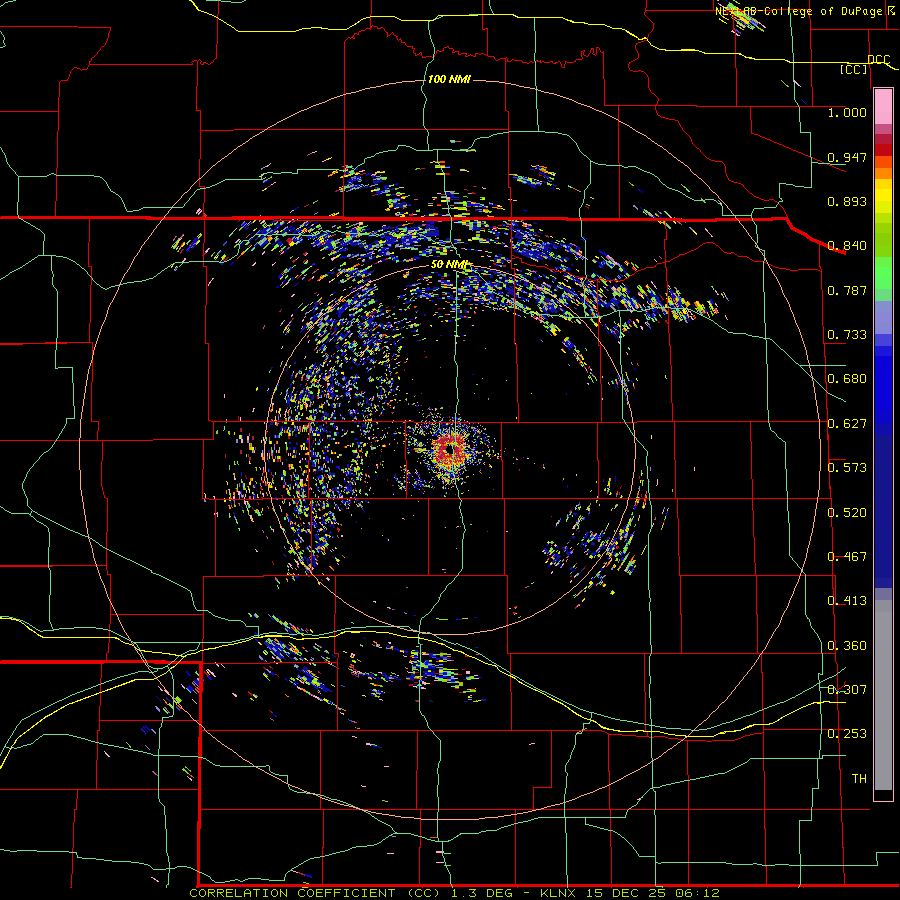Select the 0.307 scale value
Screen dimensions: 900x900
point(847,690)
